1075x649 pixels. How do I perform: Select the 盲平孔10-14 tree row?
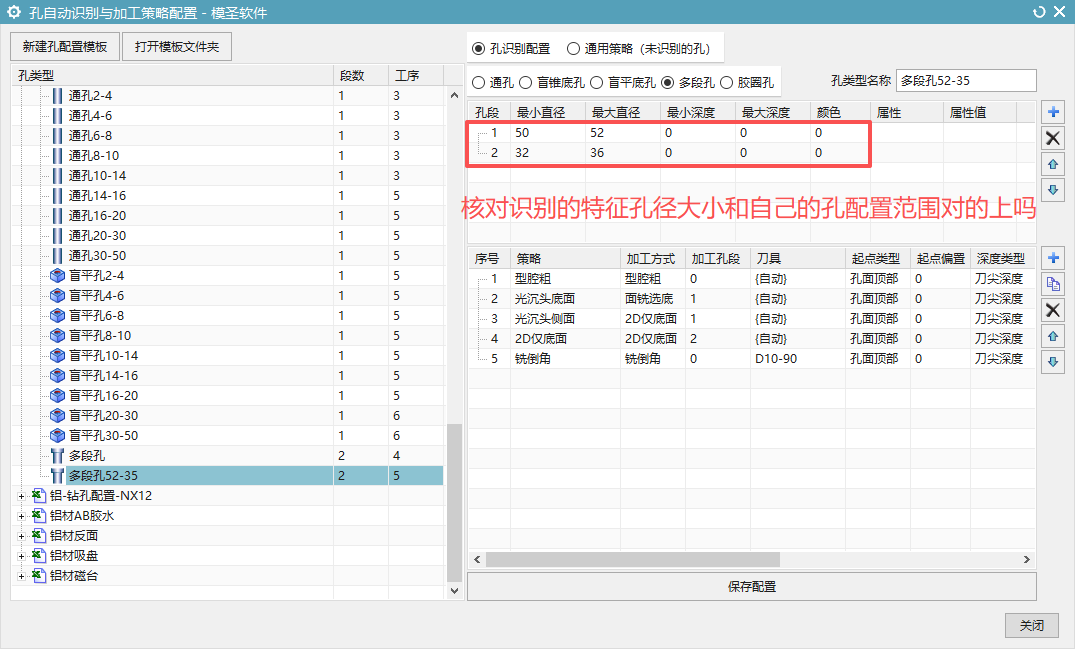pyautogui.click(x=227, y=356)
